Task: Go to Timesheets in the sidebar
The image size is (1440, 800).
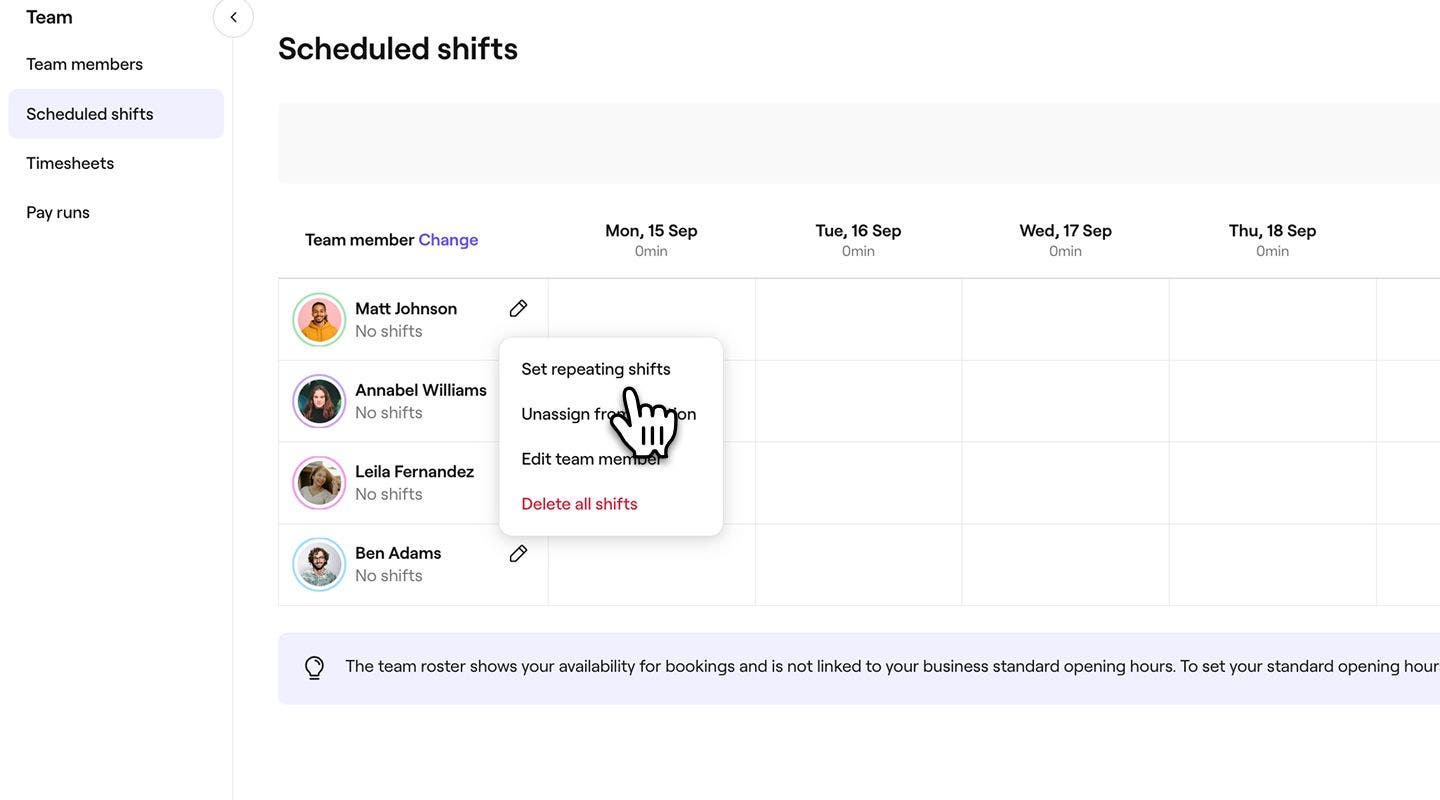Action: click(x=70, y=163)
